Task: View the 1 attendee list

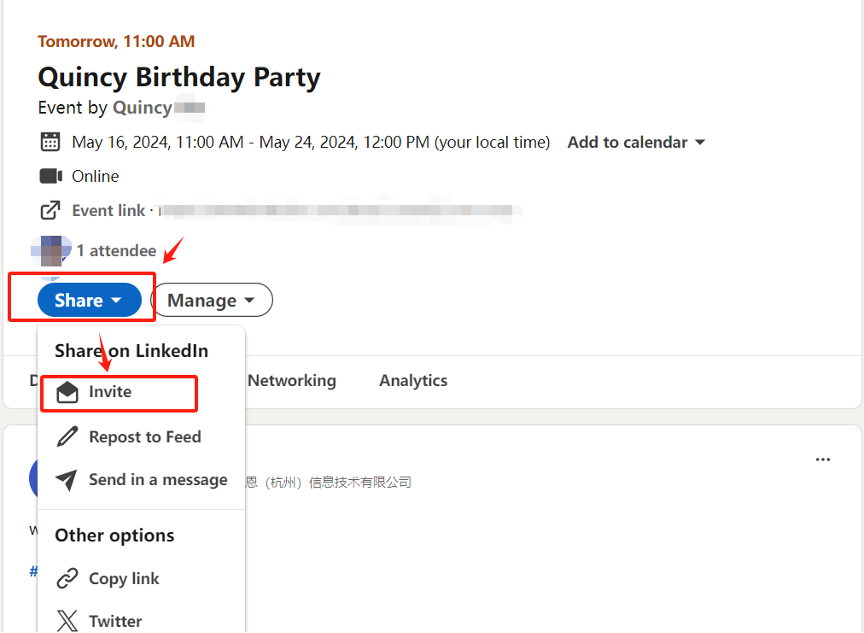Action: click(x=116, y=251)
